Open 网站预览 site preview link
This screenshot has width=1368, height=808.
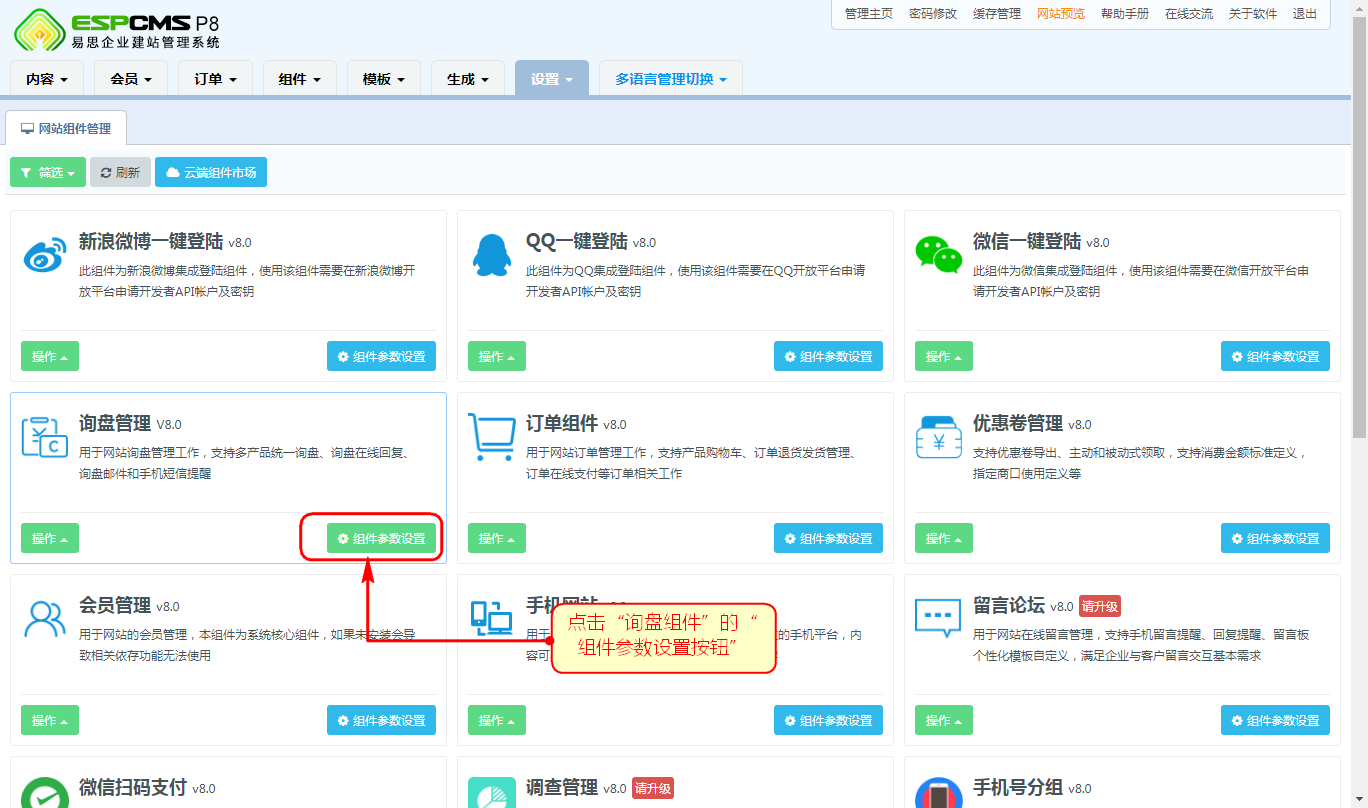click(1061, 14)
